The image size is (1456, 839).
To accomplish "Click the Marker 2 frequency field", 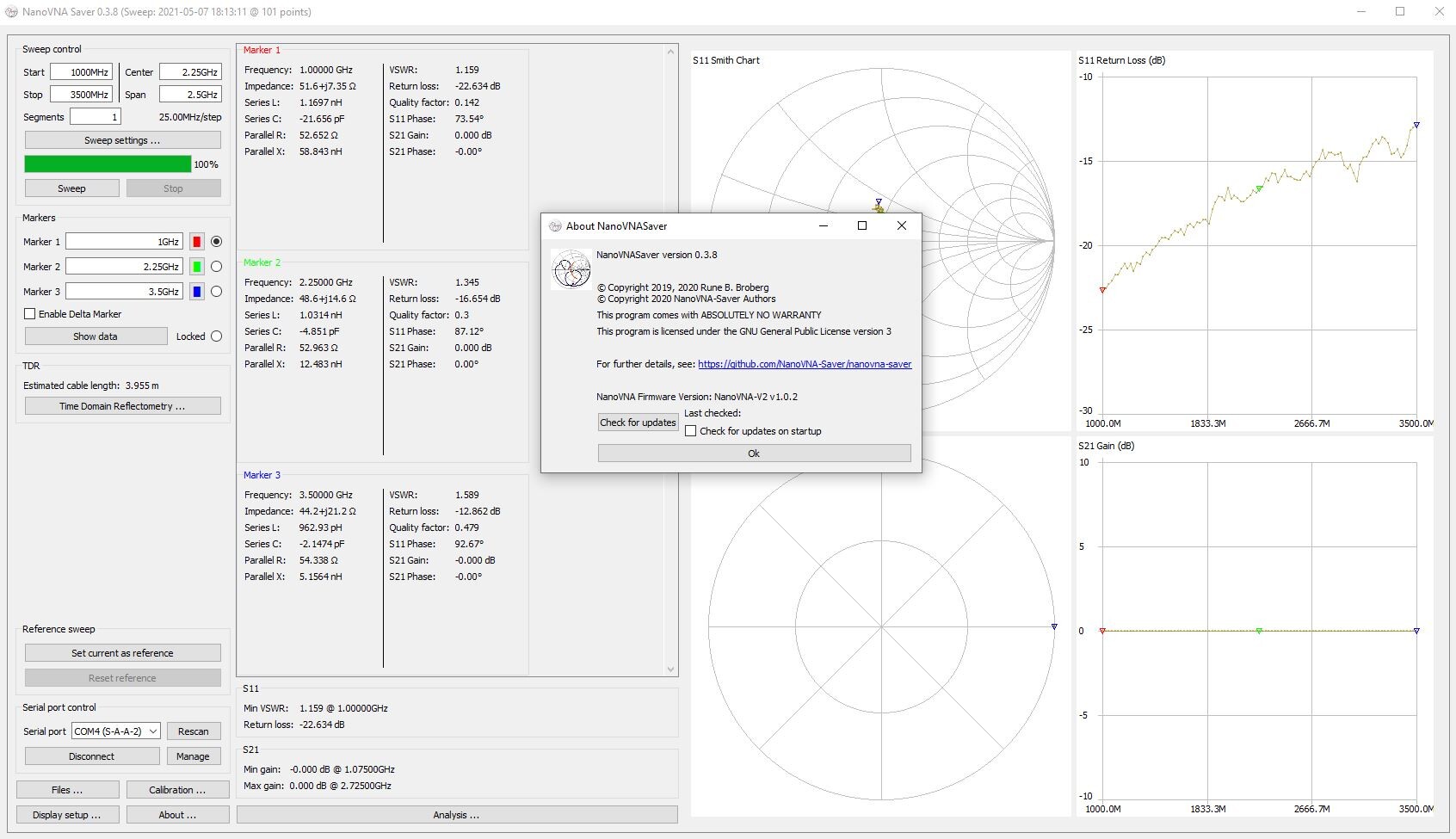I will tap(125, 267).
